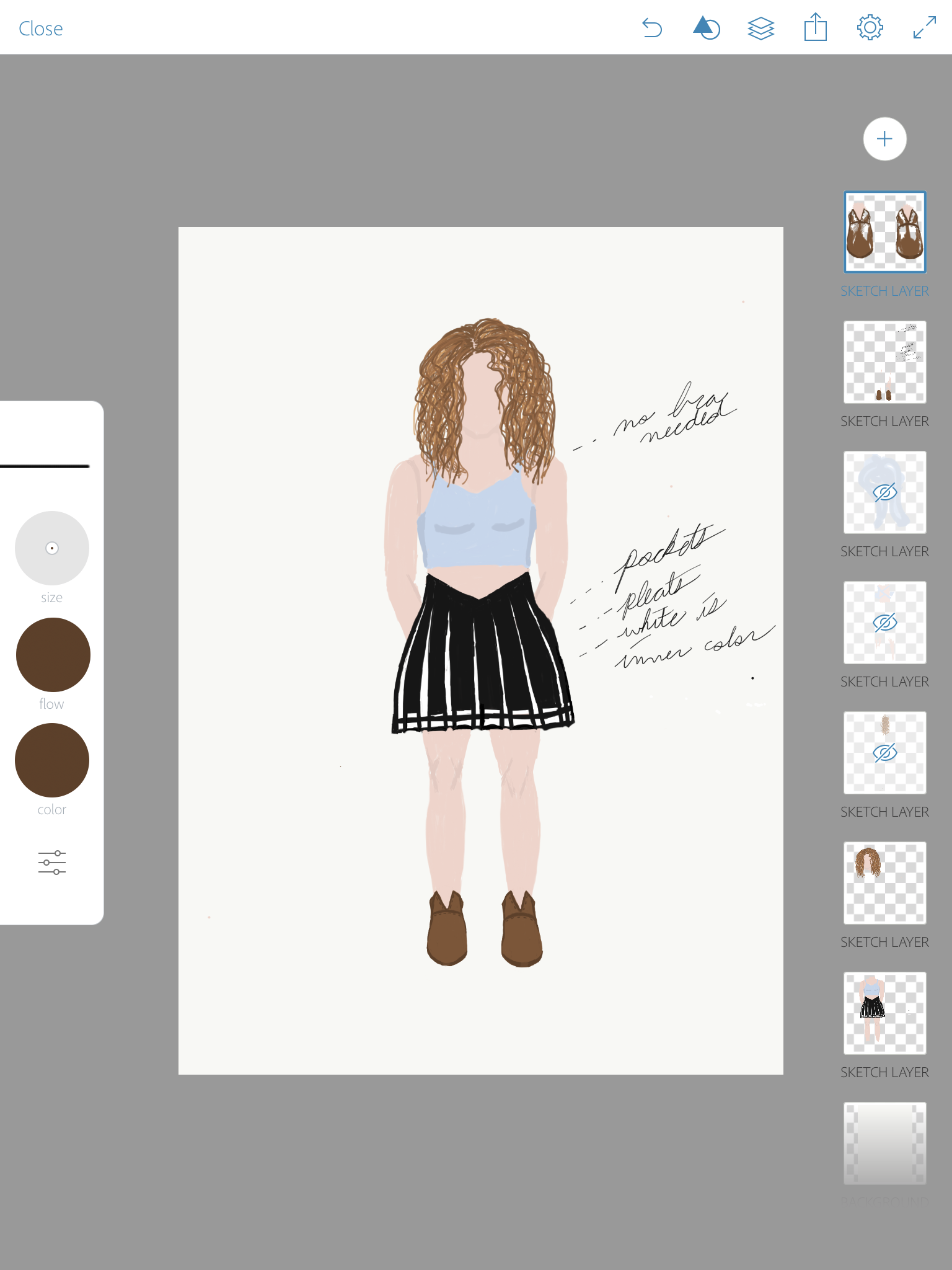Unhide the fourth sketch layer
Image resolution: width=952 pixels, height=1270 pixels.
pos(884,623)
